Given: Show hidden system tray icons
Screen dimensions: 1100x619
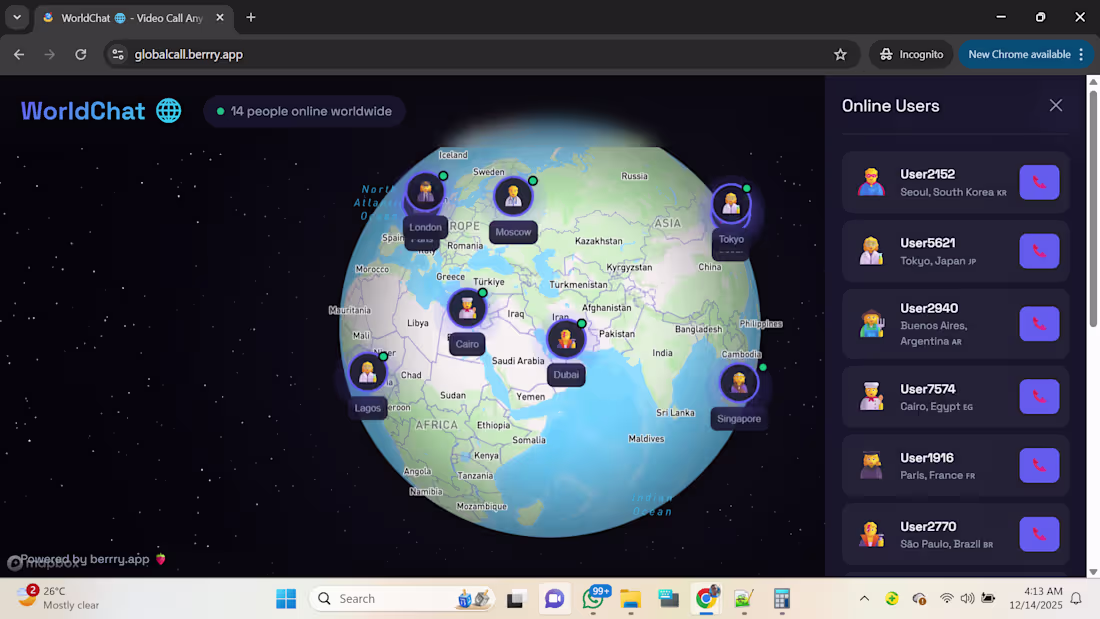Looking at the screenshot, I should click(864, 599).
